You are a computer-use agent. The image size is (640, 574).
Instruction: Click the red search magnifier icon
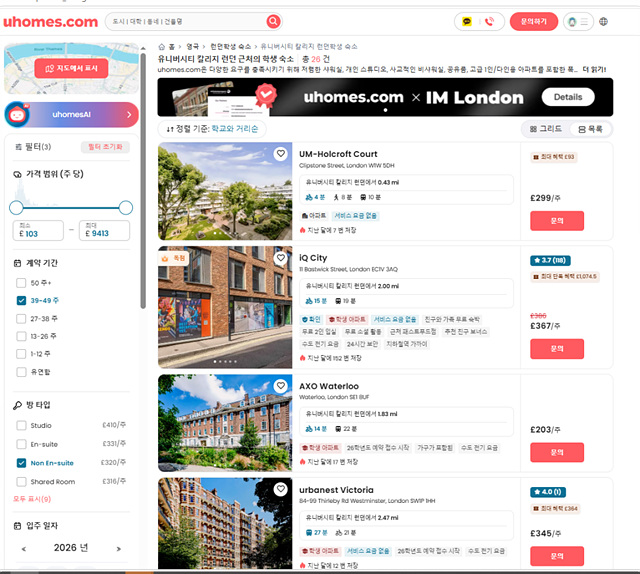273,21
